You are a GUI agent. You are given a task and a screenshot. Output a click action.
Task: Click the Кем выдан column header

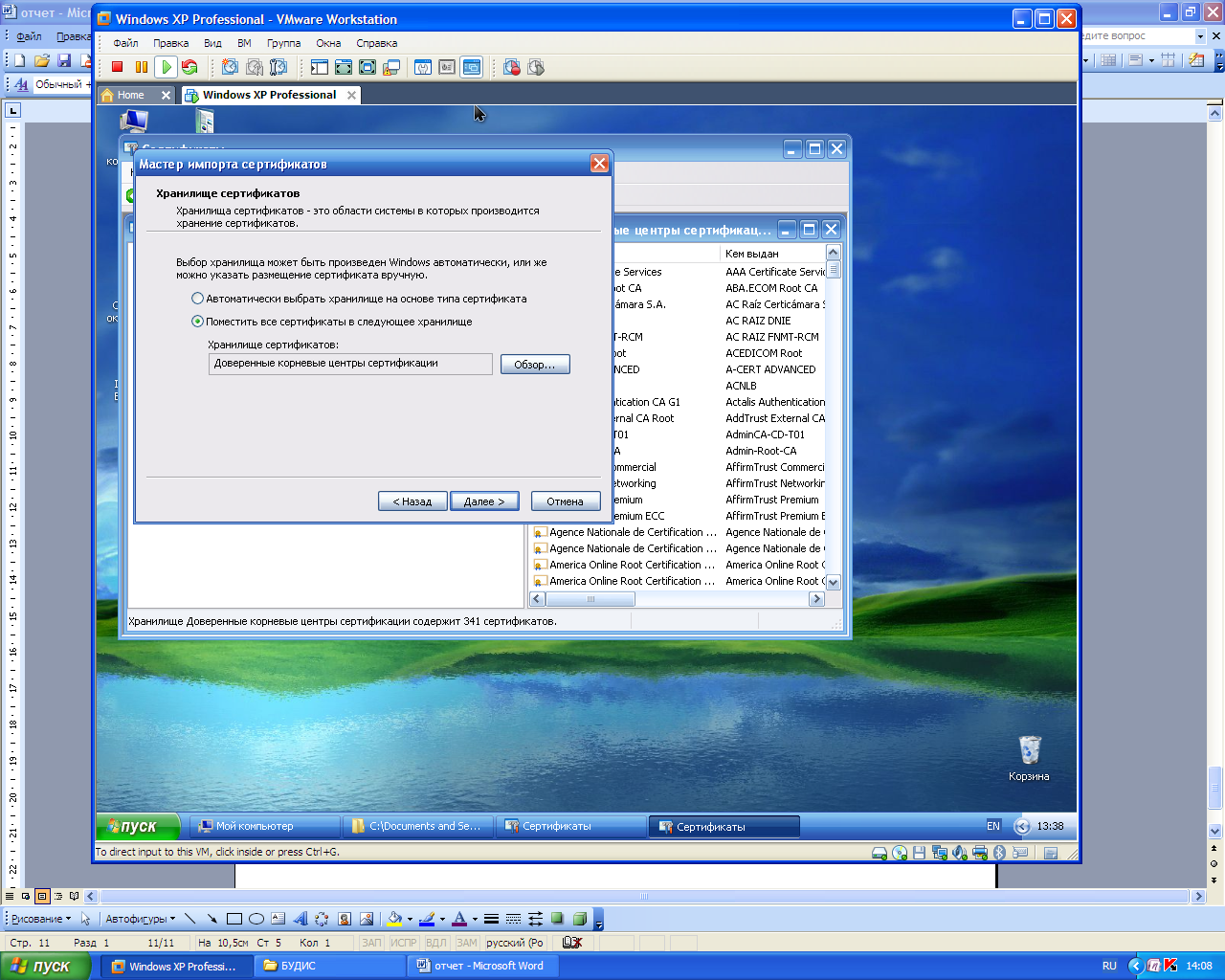(771, 254)
